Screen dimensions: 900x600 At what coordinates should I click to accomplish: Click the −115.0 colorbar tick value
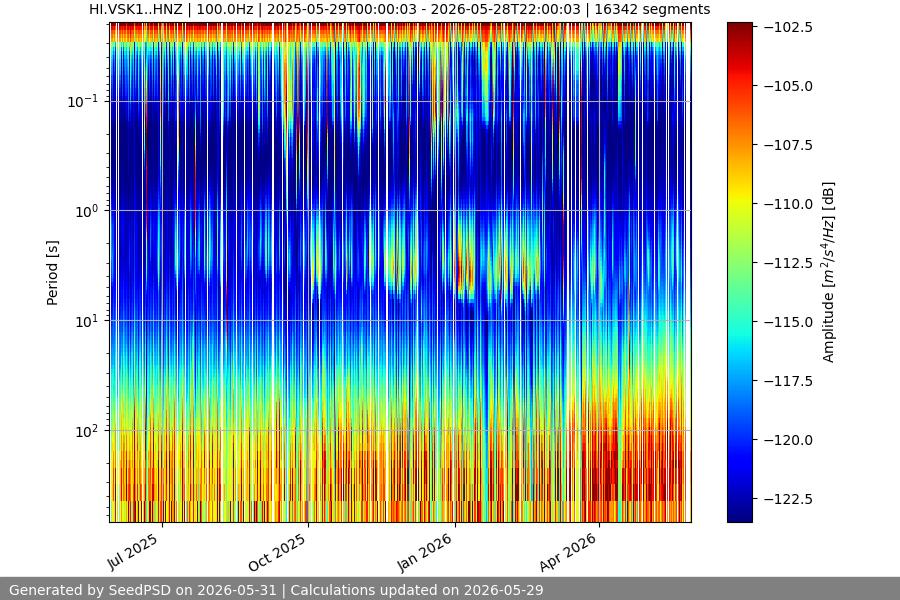(789, 322)
